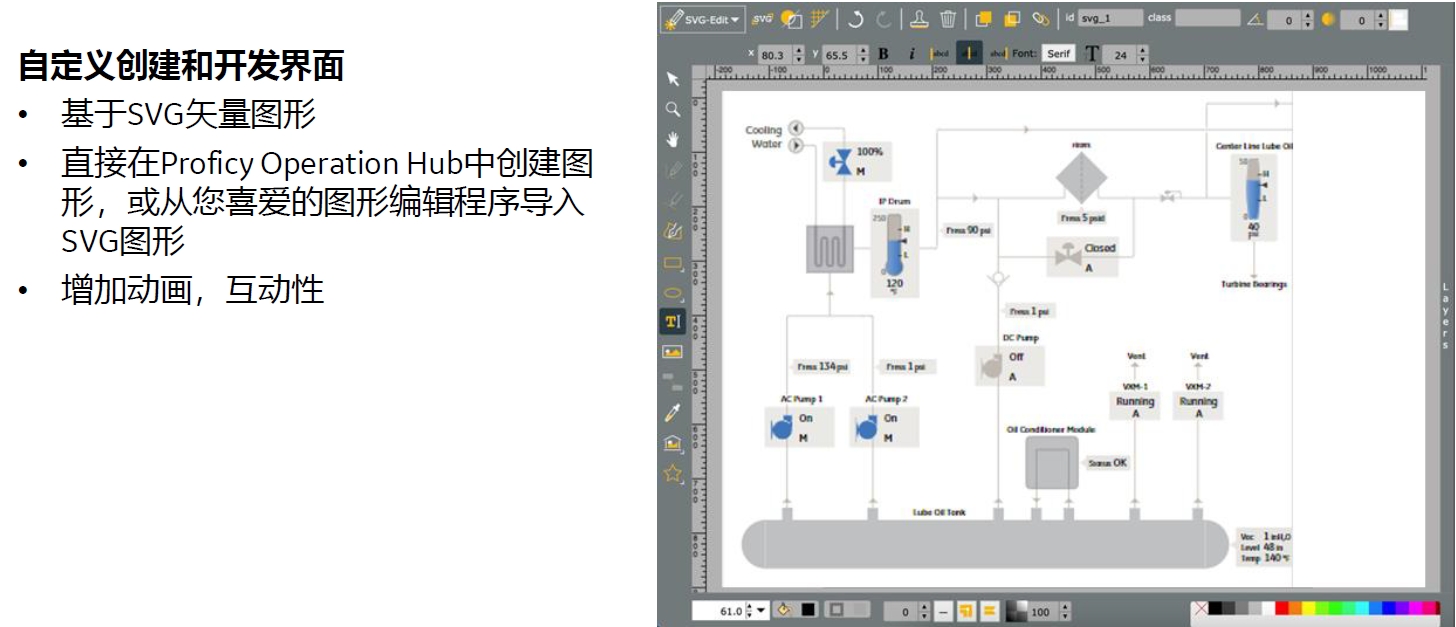The width and height of the screenshot is (1456, 627).
Task: Choose the Rectangle drawing tool
Action: pyautogui.click(x=674, y=262)
